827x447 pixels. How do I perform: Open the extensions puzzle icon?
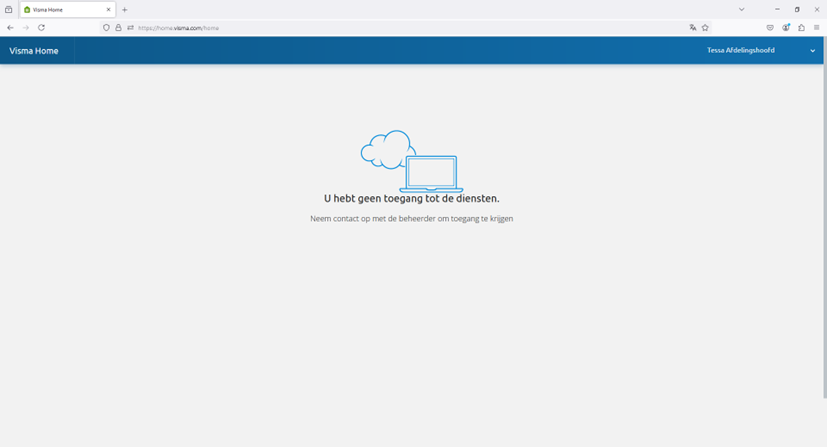click(801, 28)
